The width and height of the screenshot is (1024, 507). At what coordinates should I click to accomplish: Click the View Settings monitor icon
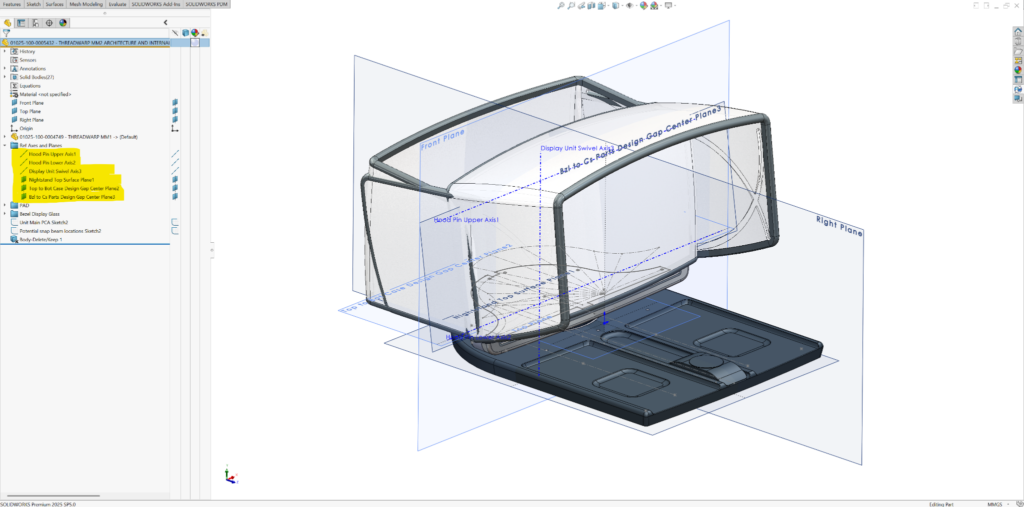point(668,5)
